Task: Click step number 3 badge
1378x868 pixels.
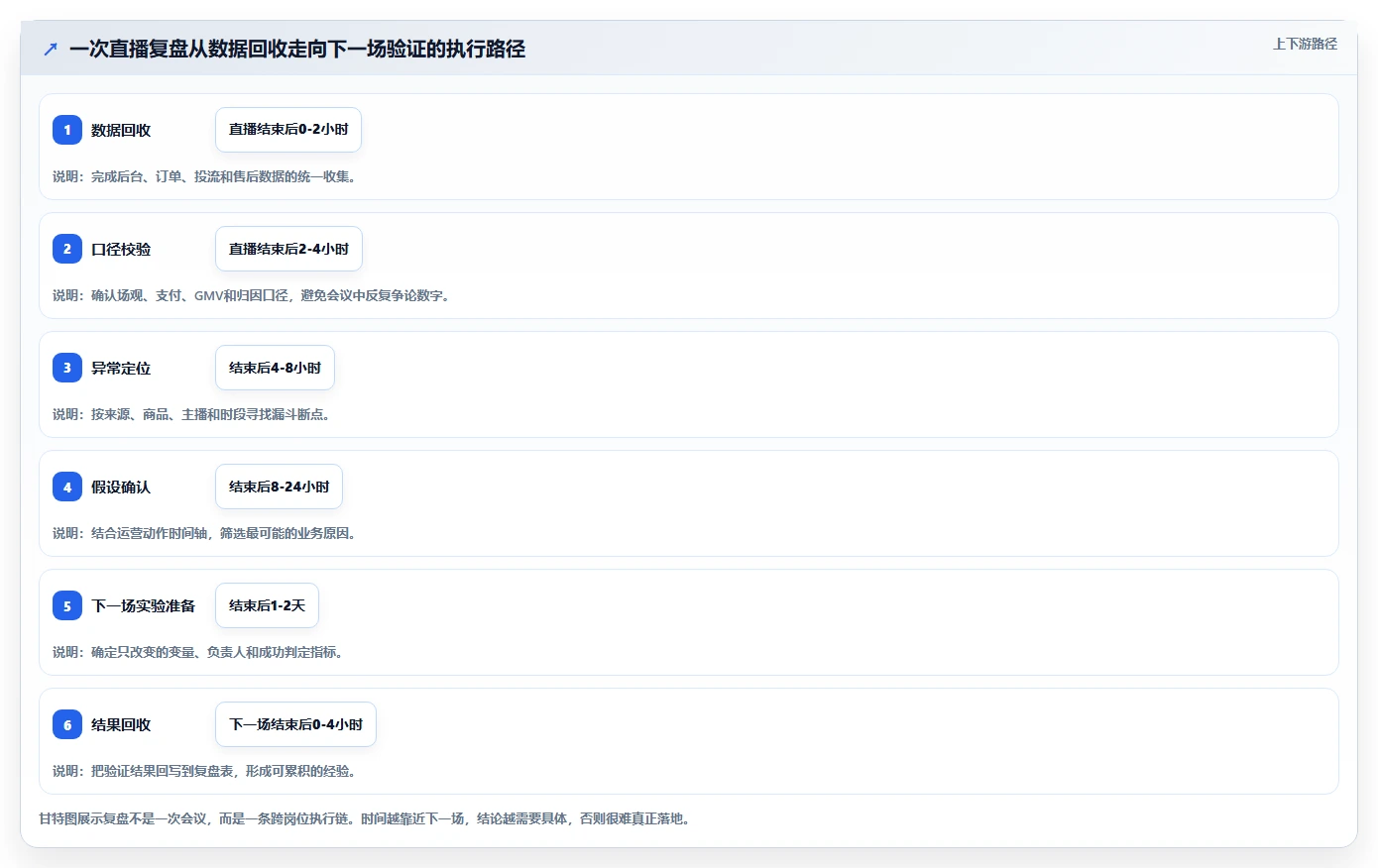Action: tap(67, 368)
